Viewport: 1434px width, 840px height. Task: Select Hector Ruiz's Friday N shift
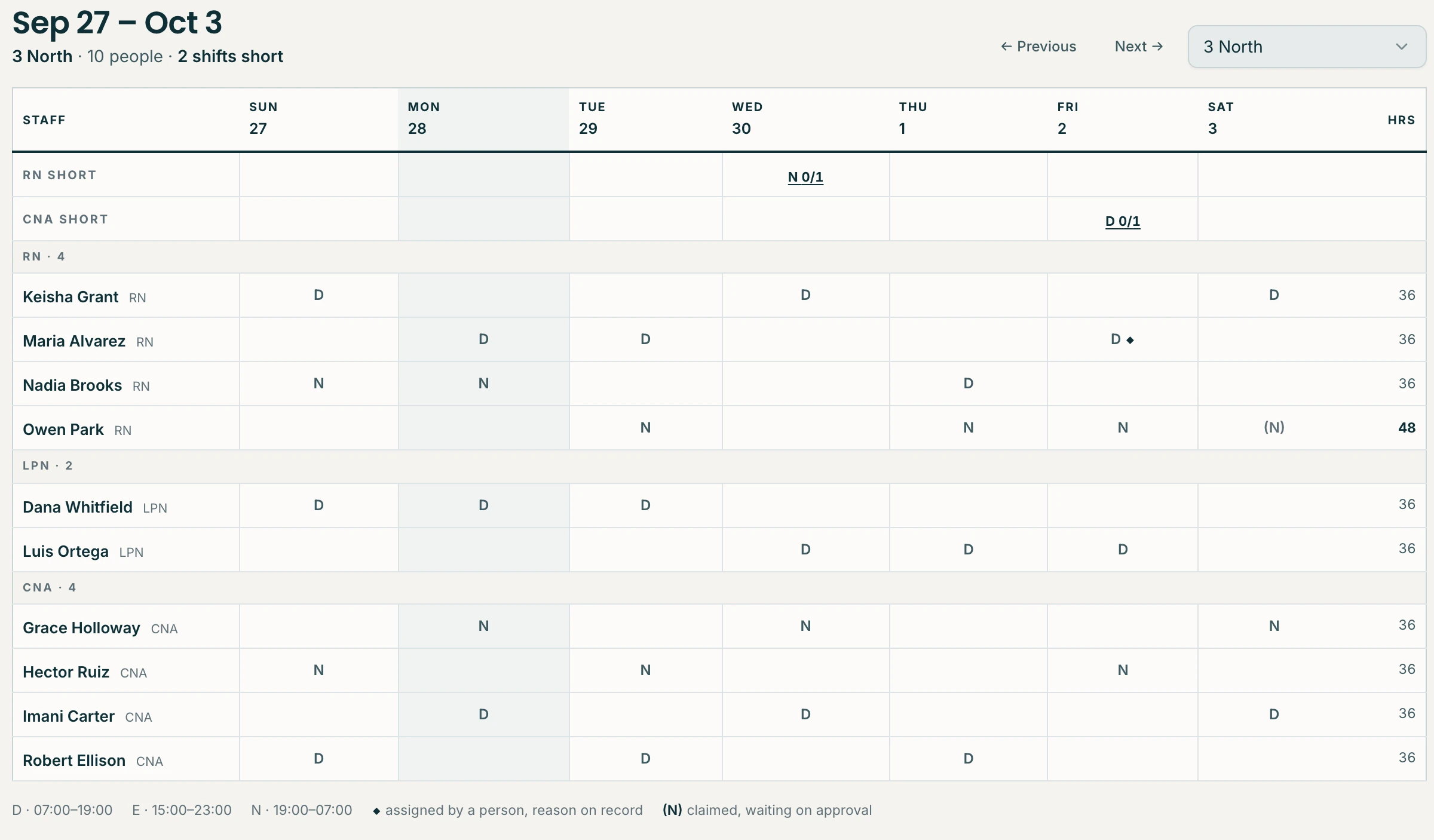(x=1123, y=670)
